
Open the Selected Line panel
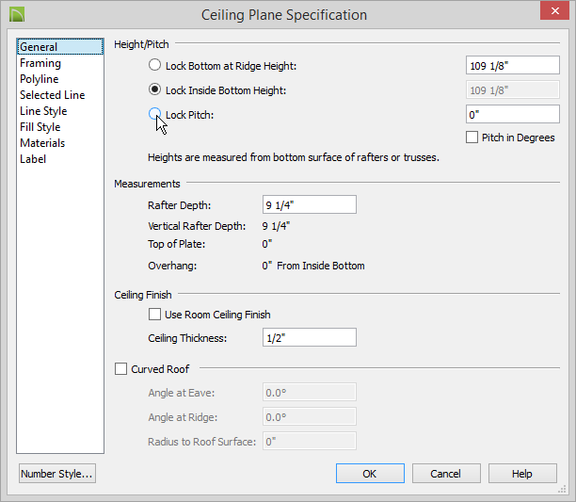pyautogui.click(x=52, y=95)
